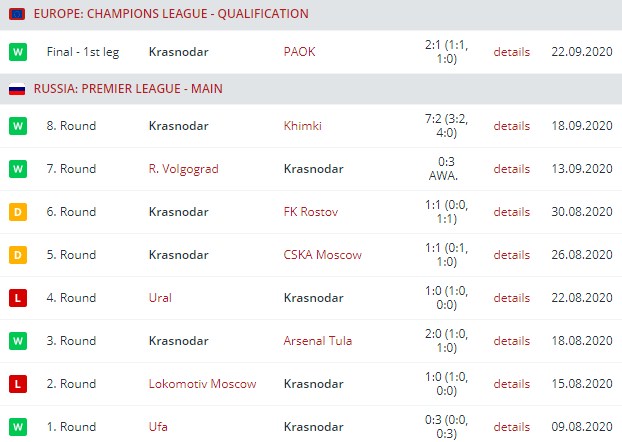Viewport: 622px width, 442px height.
Task: Open Russia Premier League Main header
Action: click(128, 89)
